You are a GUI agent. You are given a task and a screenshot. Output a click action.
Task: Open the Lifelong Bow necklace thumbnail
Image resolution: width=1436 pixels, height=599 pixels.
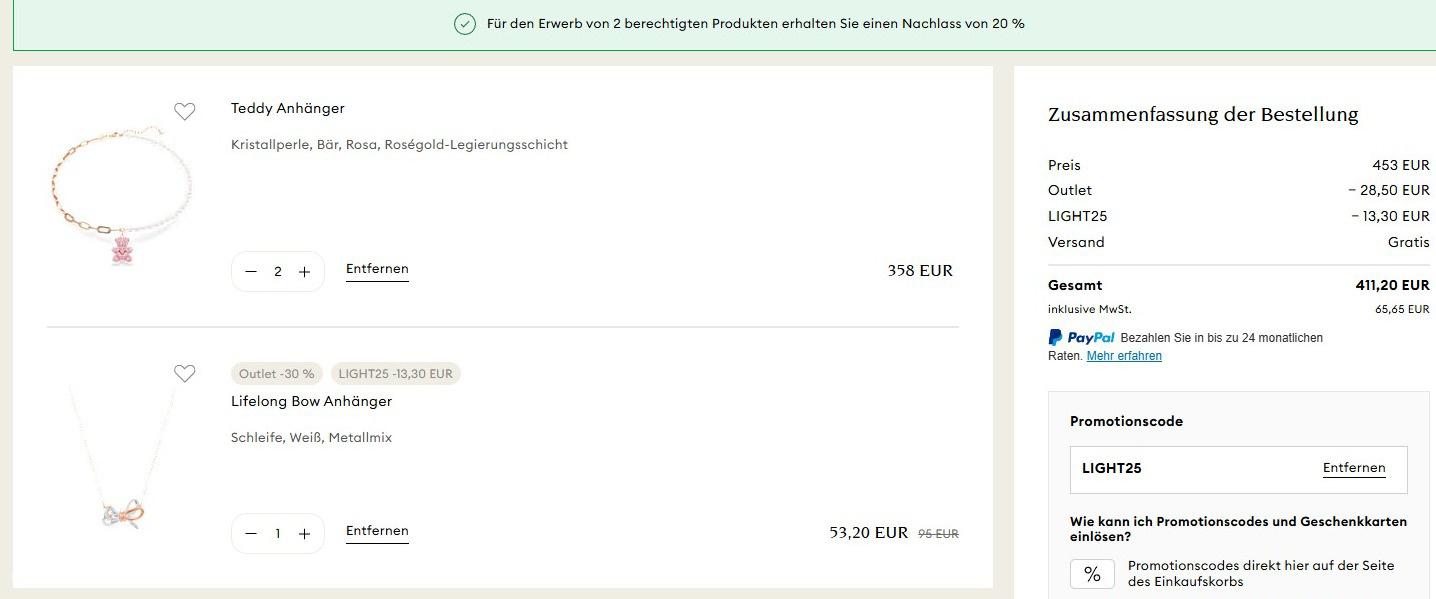[x=121, y=457]
